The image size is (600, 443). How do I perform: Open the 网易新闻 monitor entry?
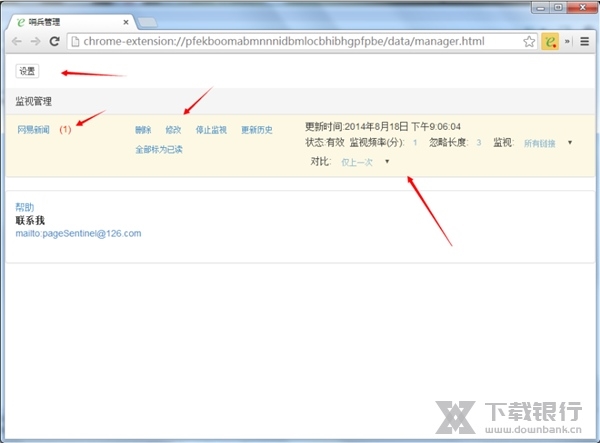[36, 130]
